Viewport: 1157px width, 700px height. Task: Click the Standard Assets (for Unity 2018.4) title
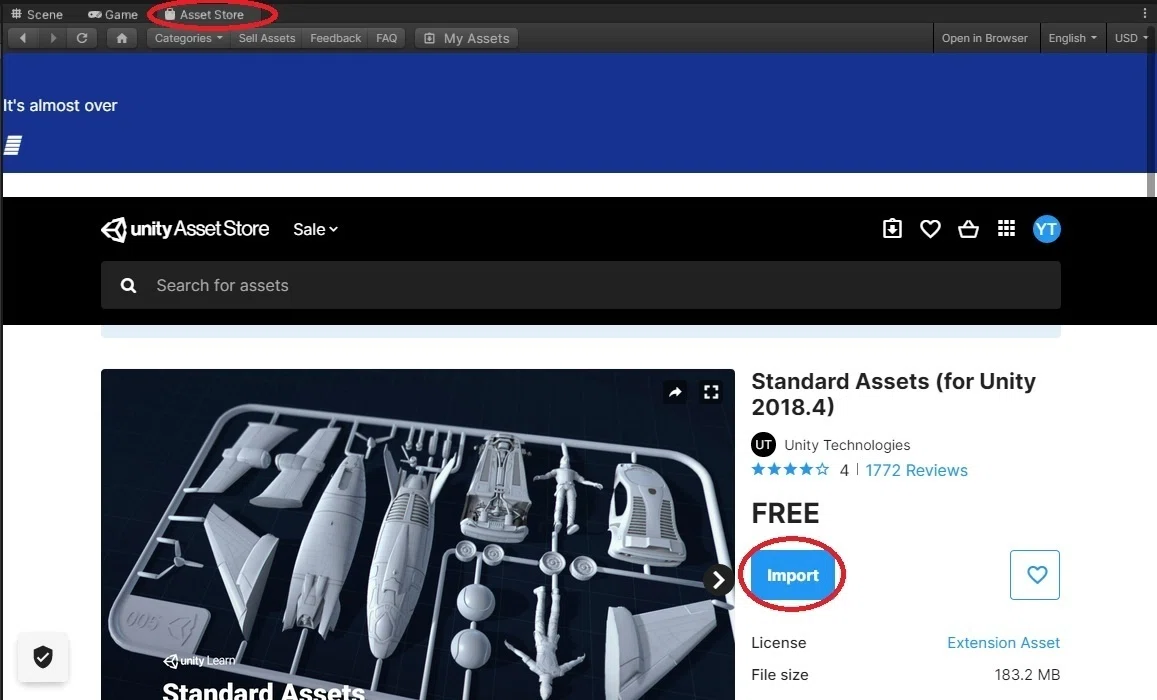894,394
